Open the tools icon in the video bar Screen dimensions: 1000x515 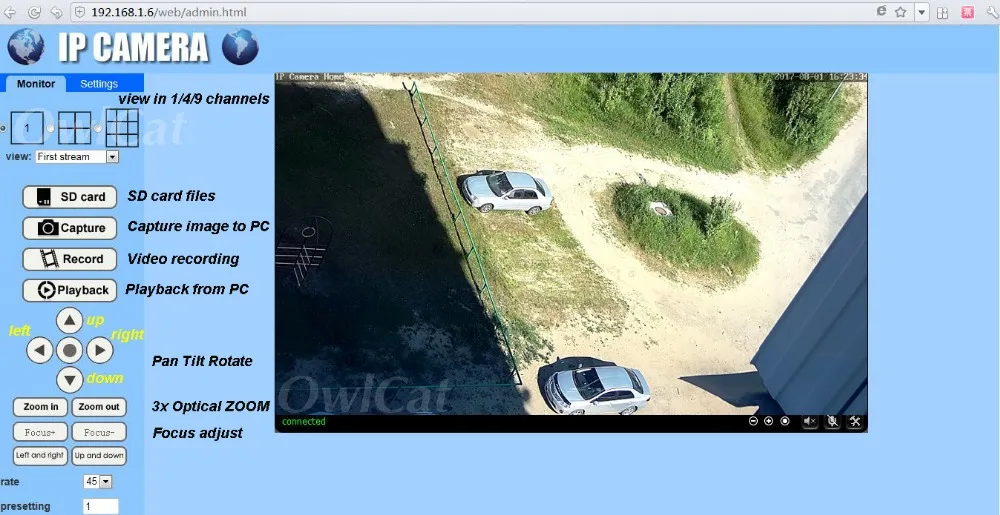tap(855, 421)
